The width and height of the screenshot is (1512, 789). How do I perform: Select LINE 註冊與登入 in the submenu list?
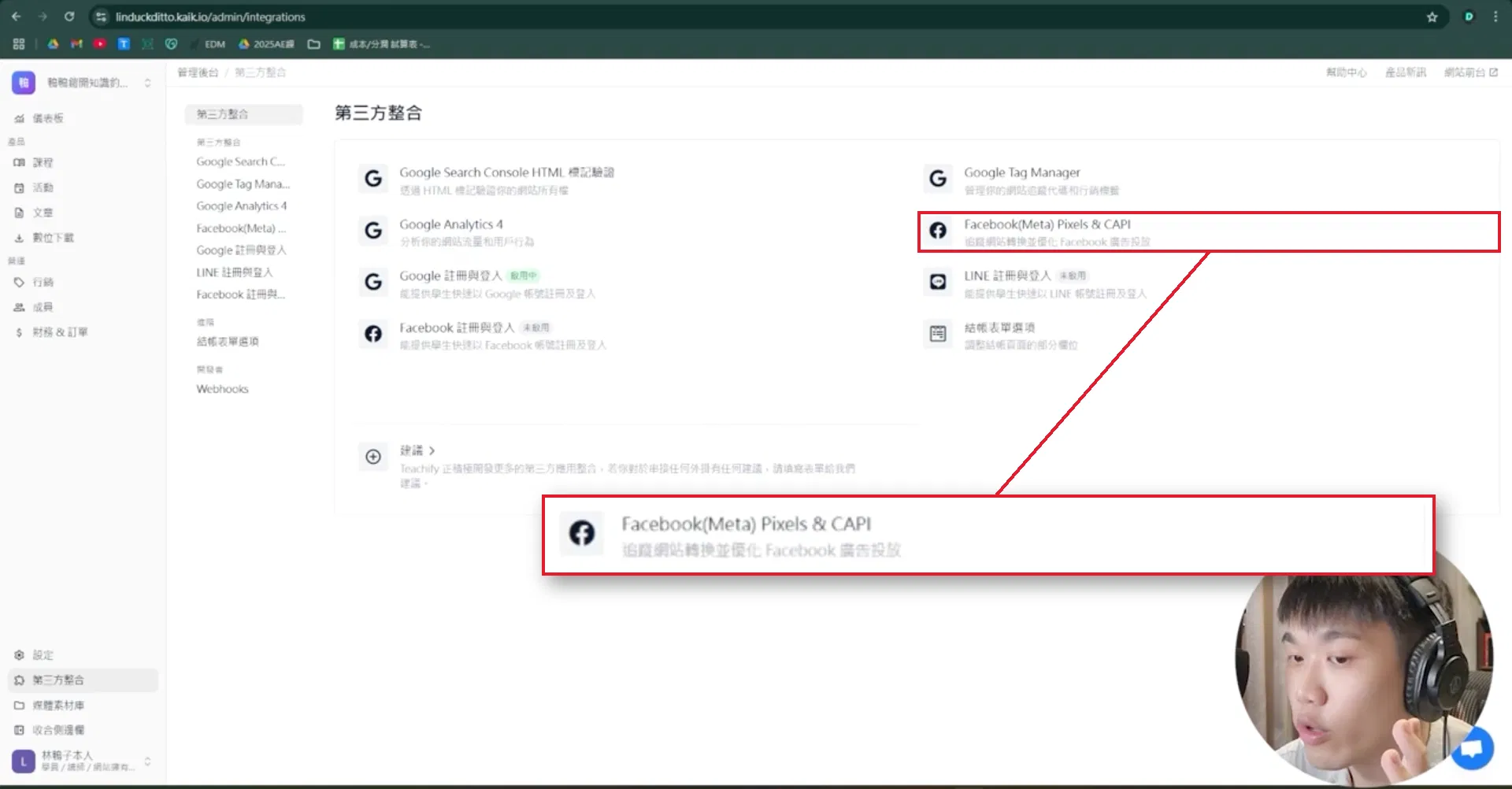[235, 272]
